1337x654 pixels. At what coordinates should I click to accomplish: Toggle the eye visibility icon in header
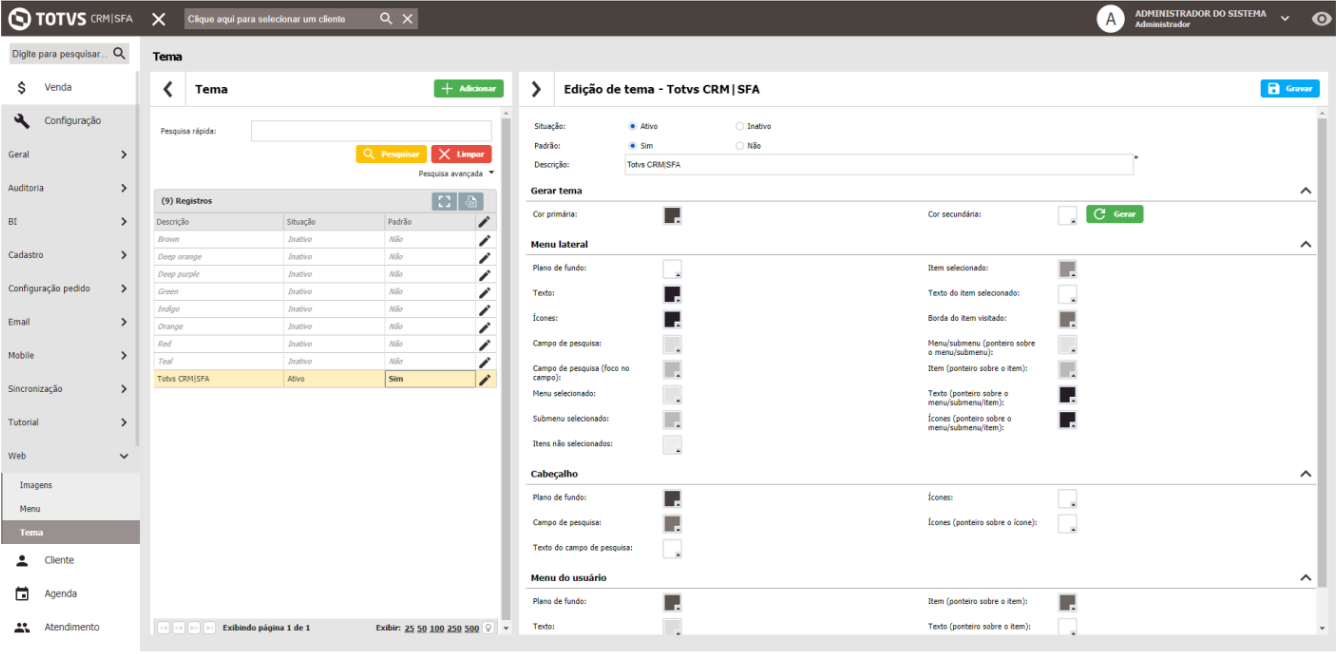click(1321, 19)
